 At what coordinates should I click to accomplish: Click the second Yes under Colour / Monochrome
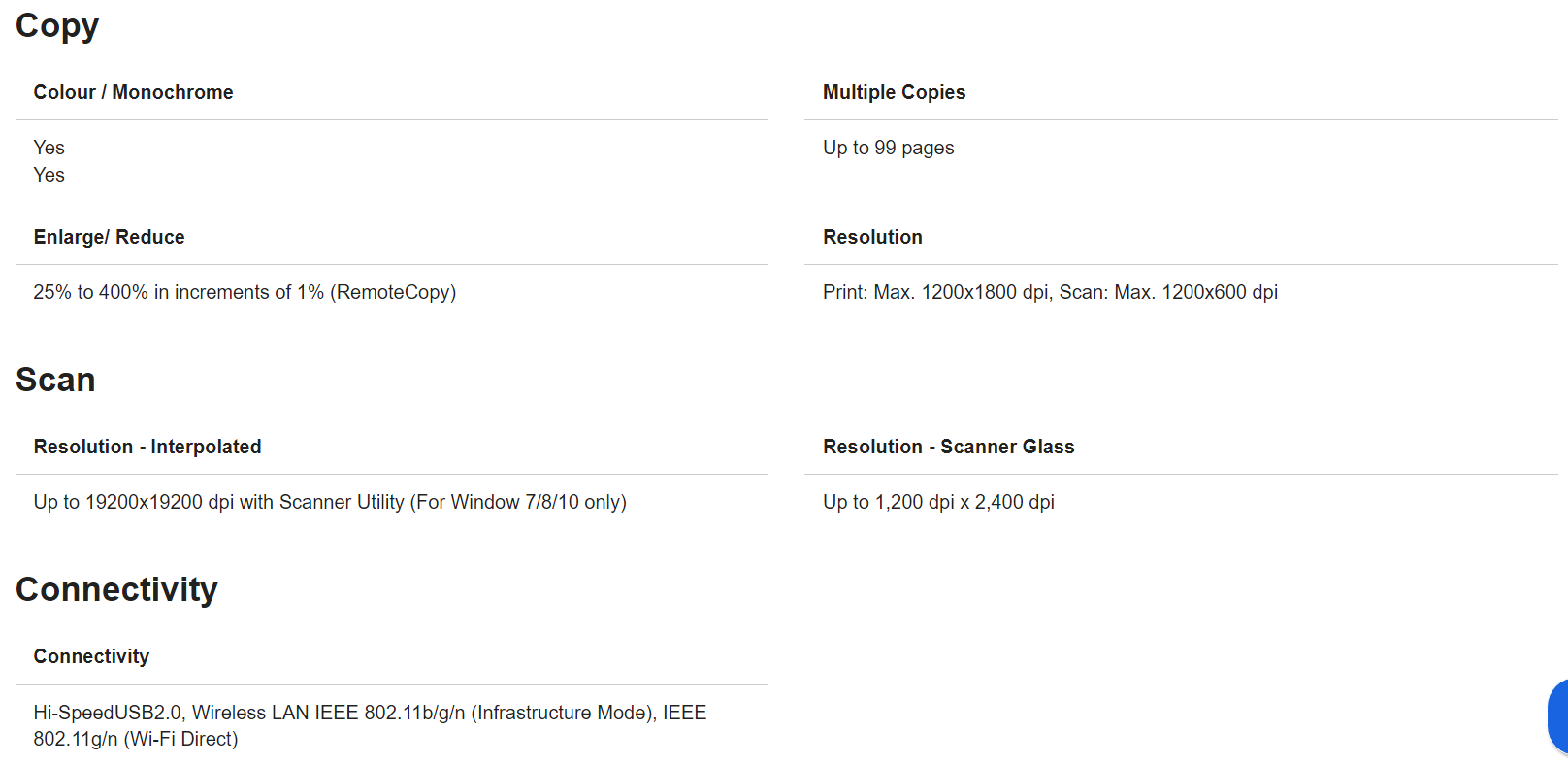tap(49, 175)
